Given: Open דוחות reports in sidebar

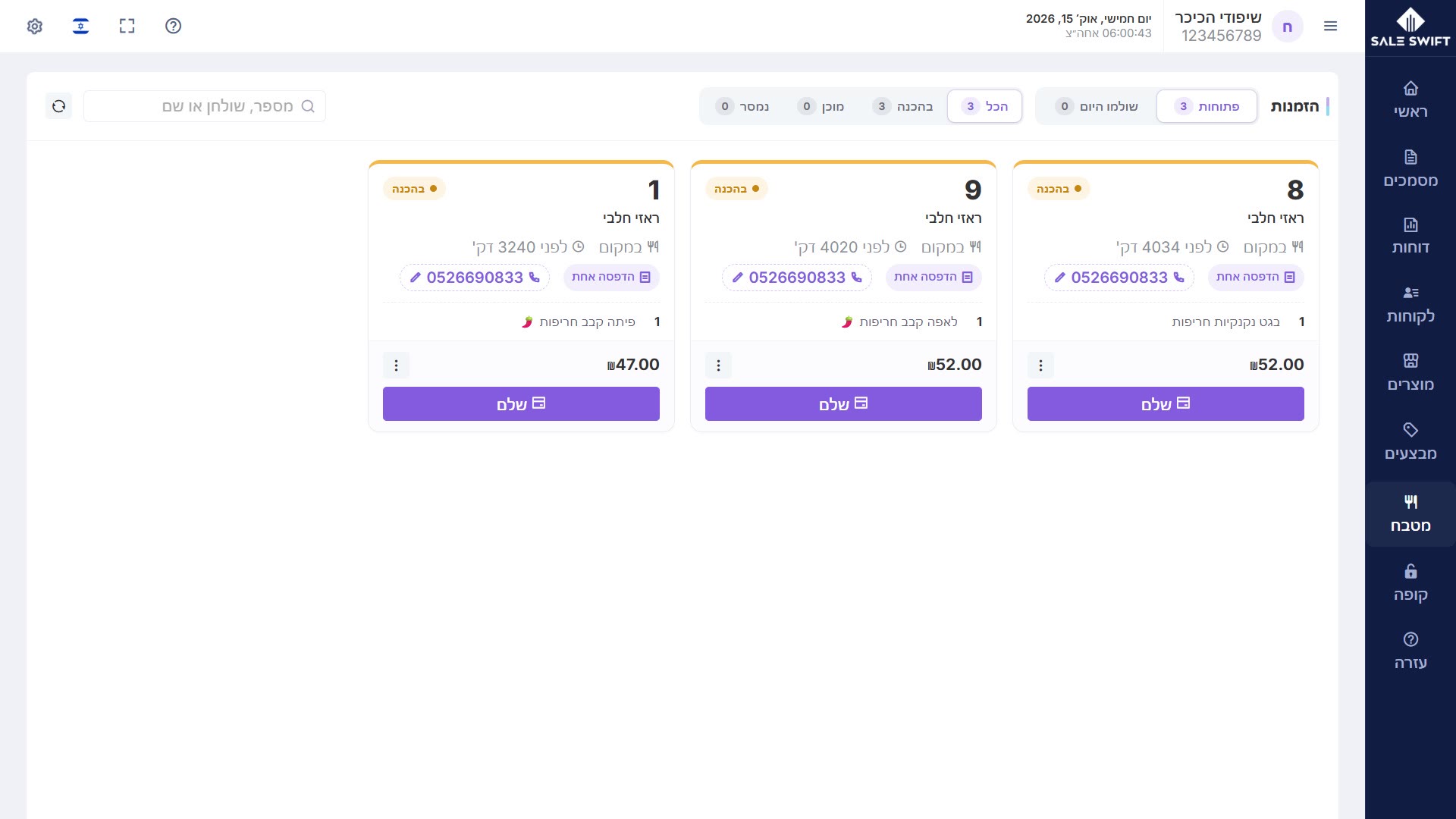Looking at the screenshot, I should tap(1410, 236).
